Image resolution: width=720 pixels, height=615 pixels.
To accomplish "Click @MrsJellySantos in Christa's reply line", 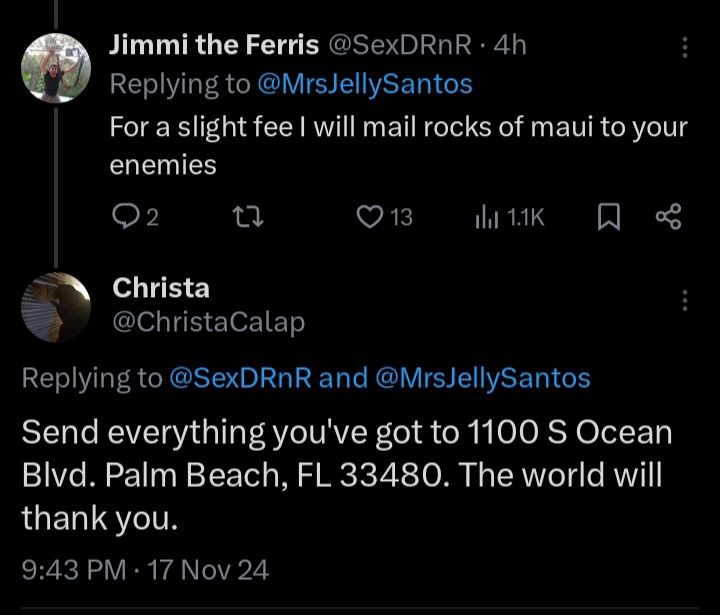I will (482, 377).
